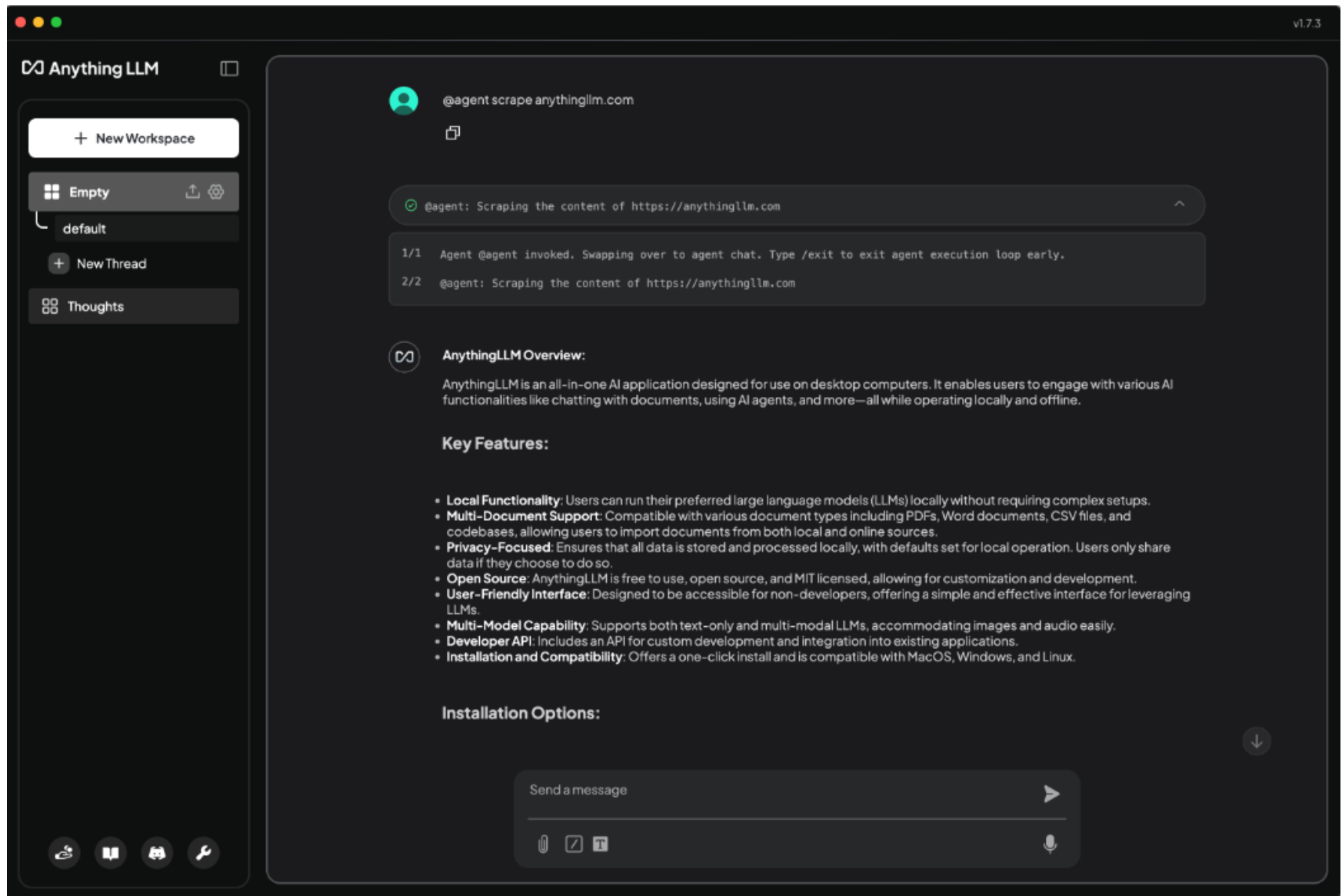The image size is (1342, 896).
Task: Click the hand-heart support icon
Action: [x=65, y=852]
